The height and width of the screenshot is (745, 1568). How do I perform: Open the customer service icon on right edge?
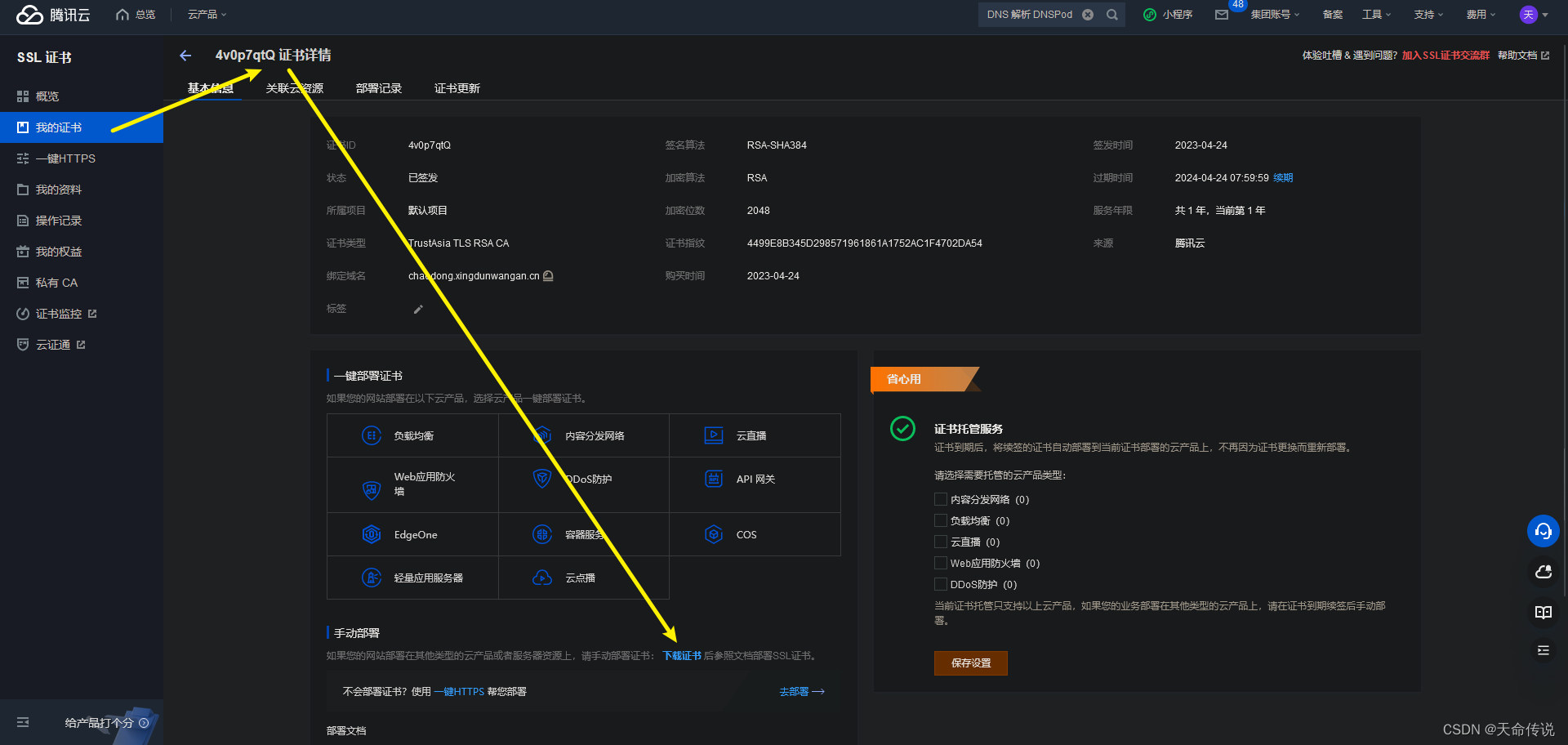pos(1543,530)
